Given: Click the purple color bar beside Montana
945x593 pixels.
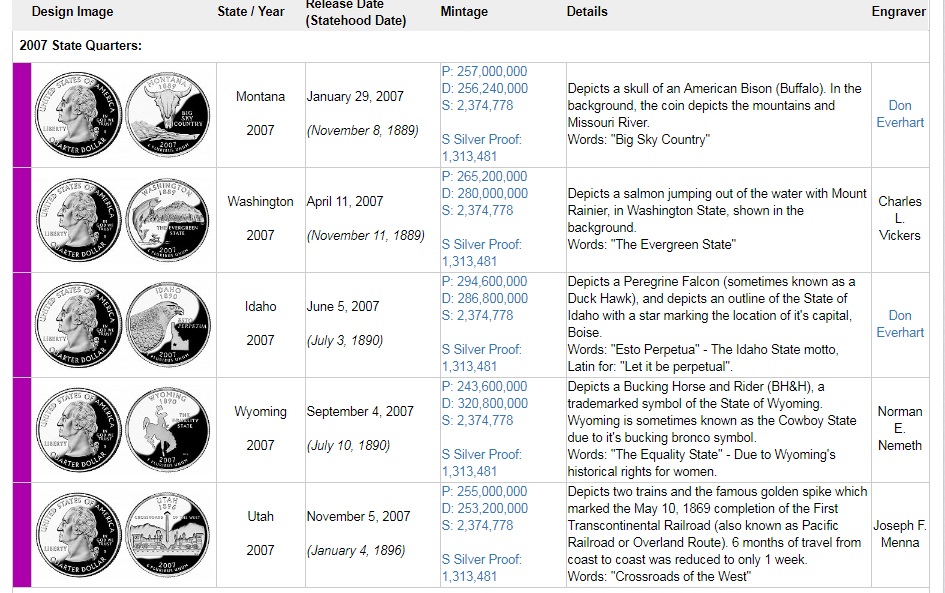Looking at the screenshot, I should (x=22, y=115).
